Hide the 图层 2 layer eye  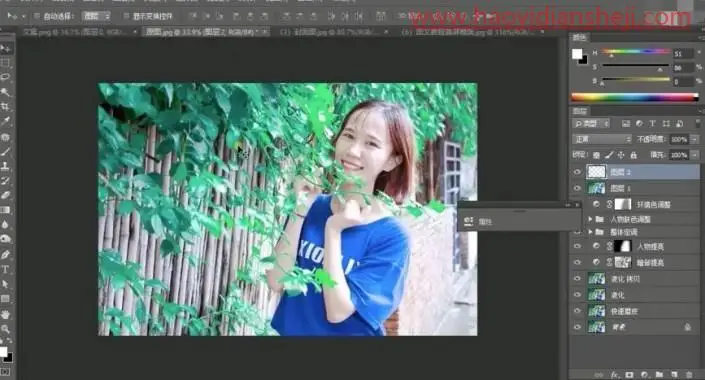coord(577,172)
